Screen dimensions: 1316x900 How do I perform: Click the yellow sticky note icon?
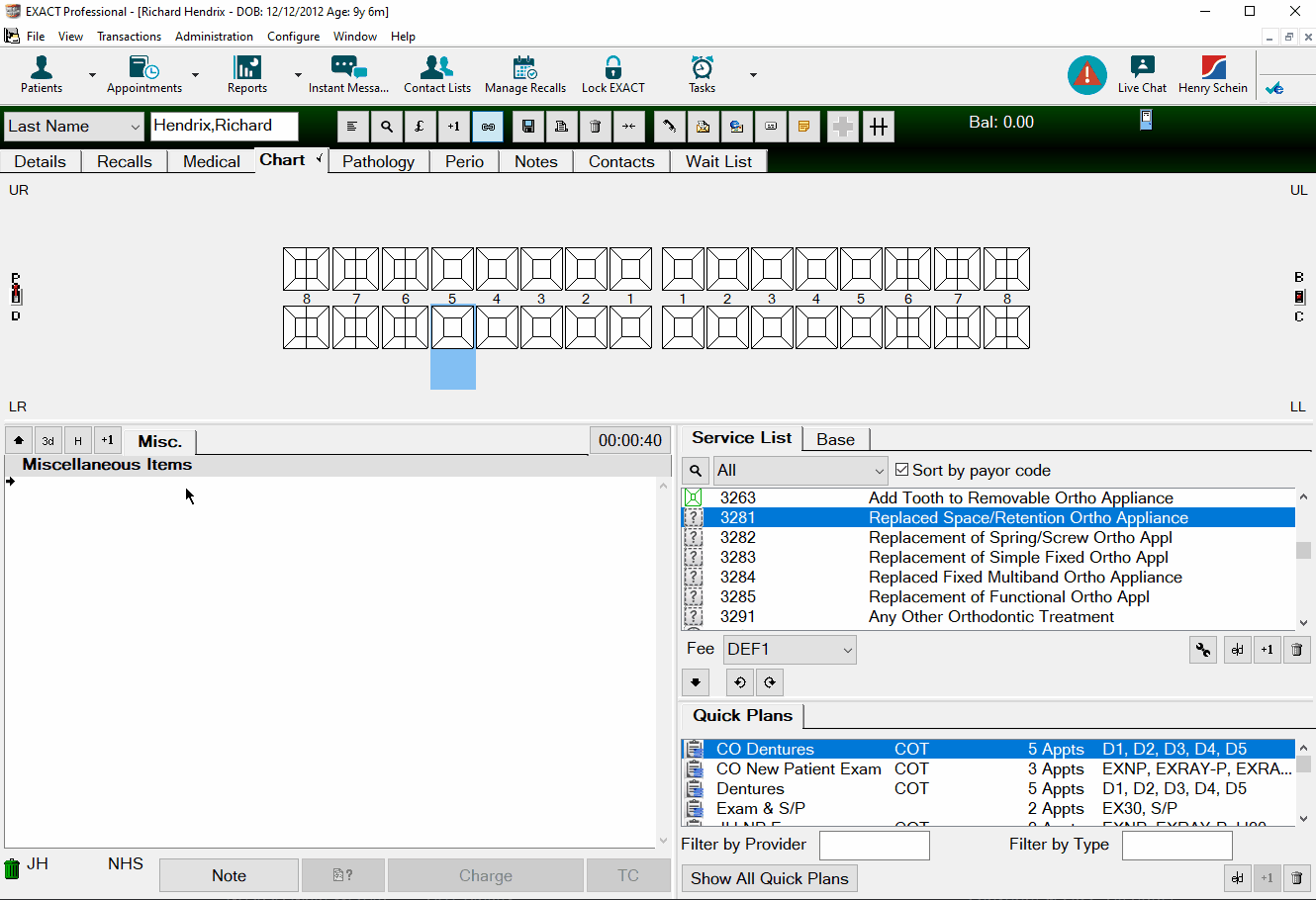point(803,127)
